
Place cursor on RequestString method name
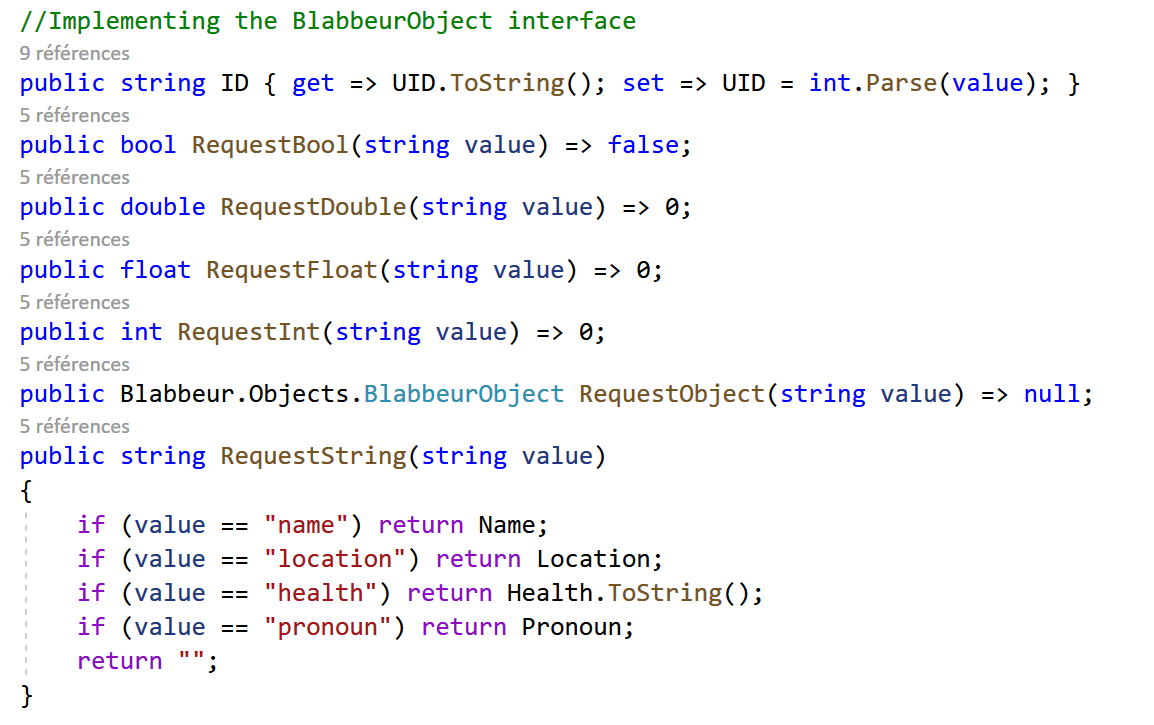click(314, 456)
